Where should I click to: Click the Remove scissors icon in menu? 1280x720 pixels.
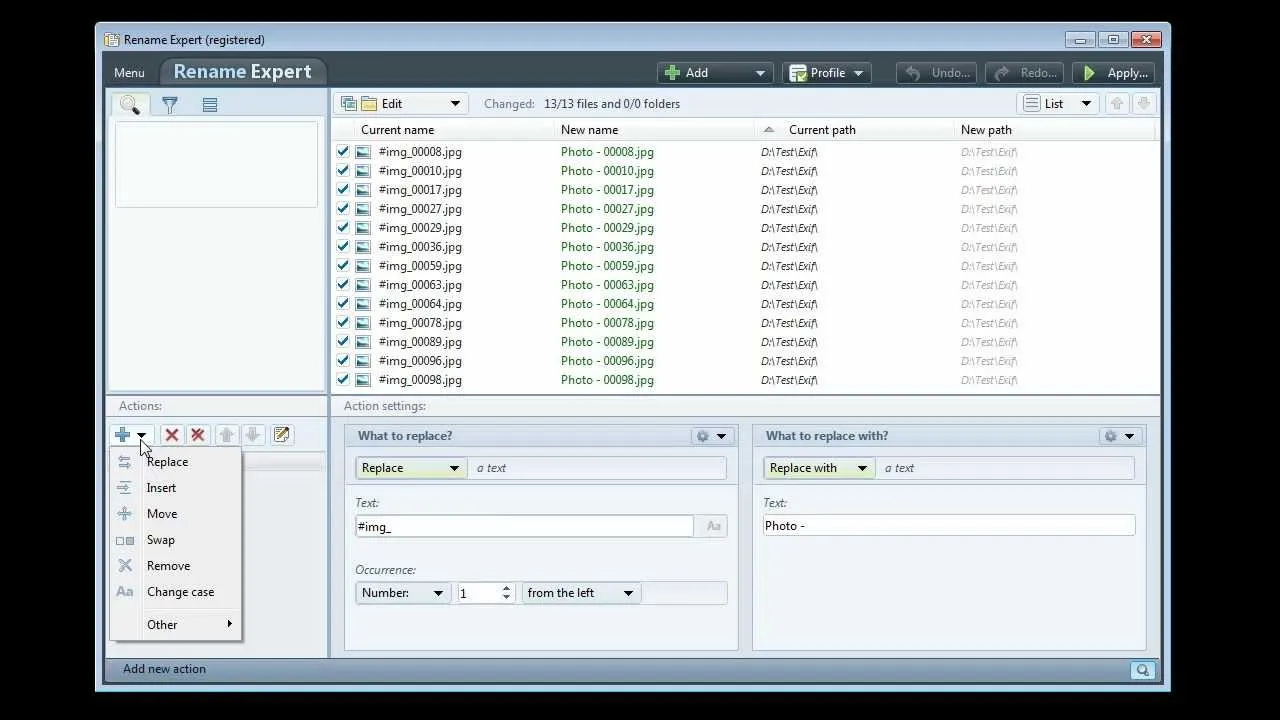tap(125, 566)
